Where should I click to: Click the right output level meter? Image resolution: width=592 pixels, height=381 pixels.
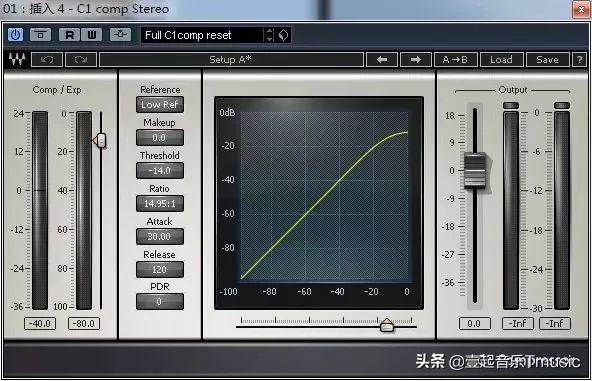(x=562, y=210)
